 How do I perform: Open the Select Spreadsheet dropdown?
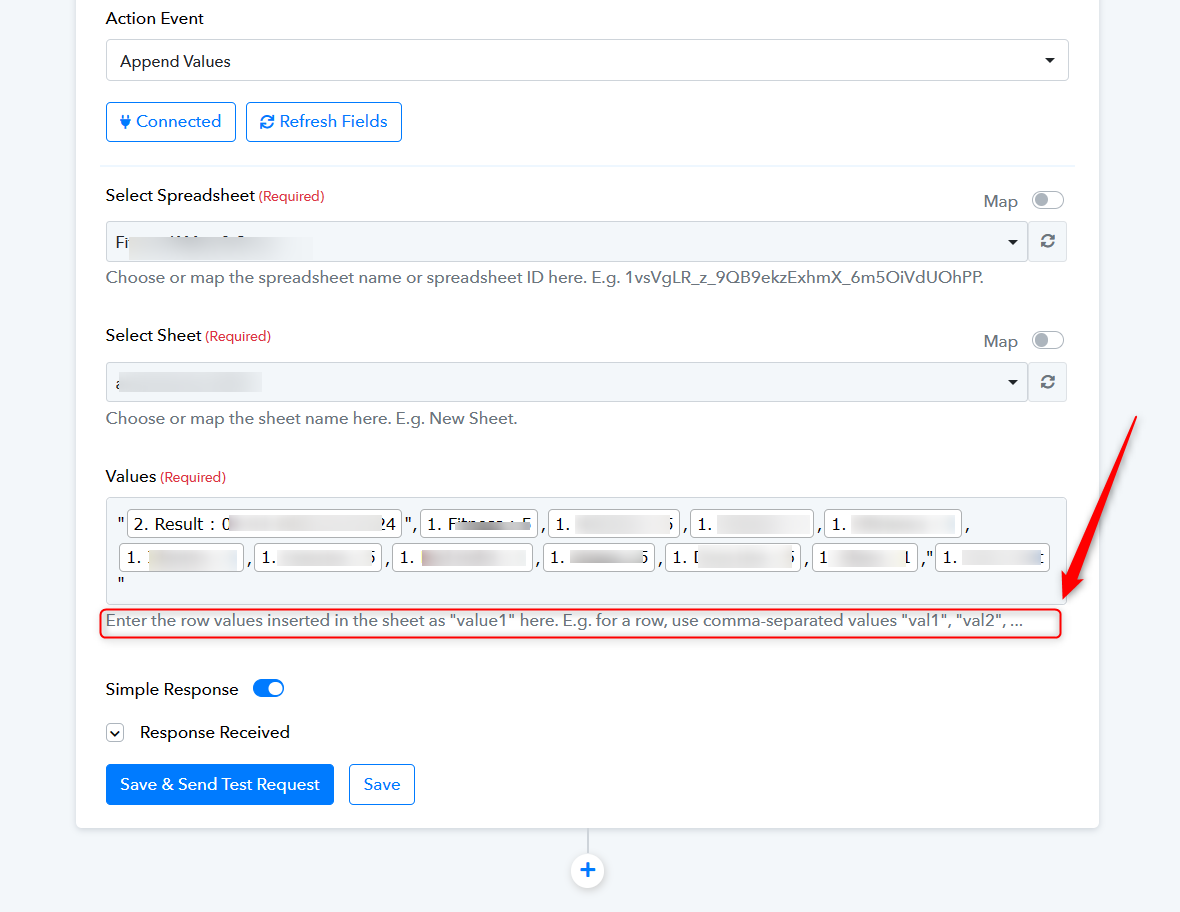point(567,242)
